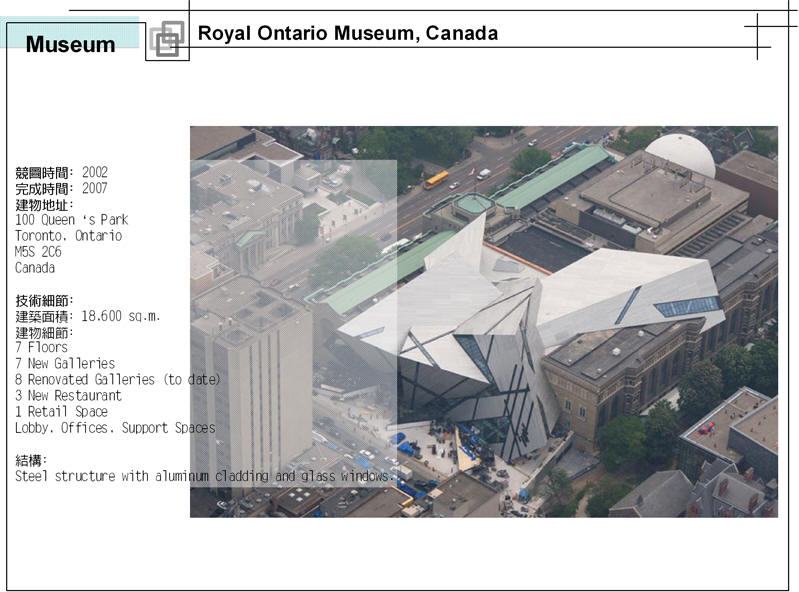Select the Museum section label

point(70,45)
